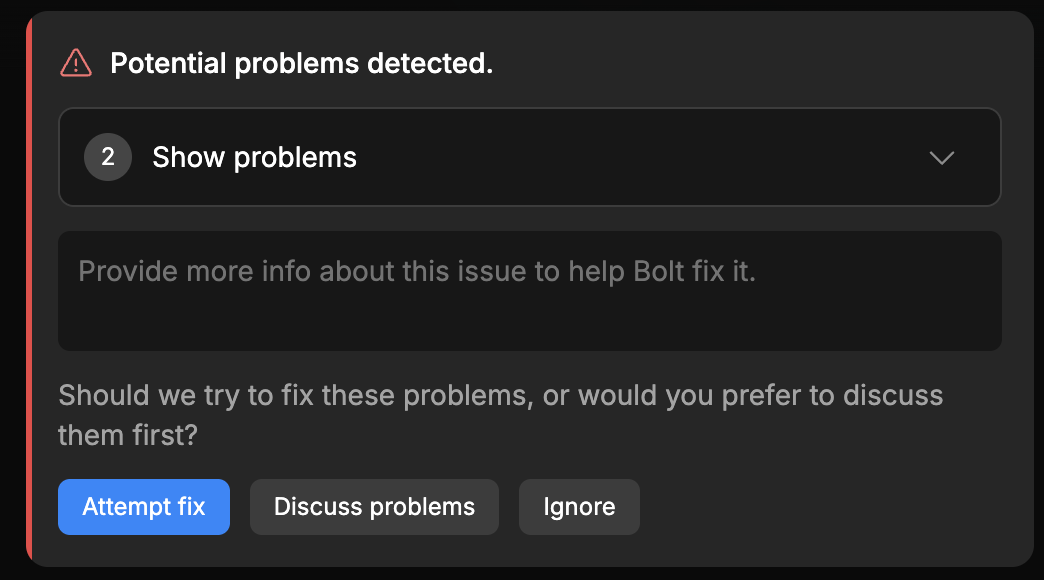Select the Potential problems detected heading
The height and width of the screenshot is (580, 1044).
click(300, 62)
